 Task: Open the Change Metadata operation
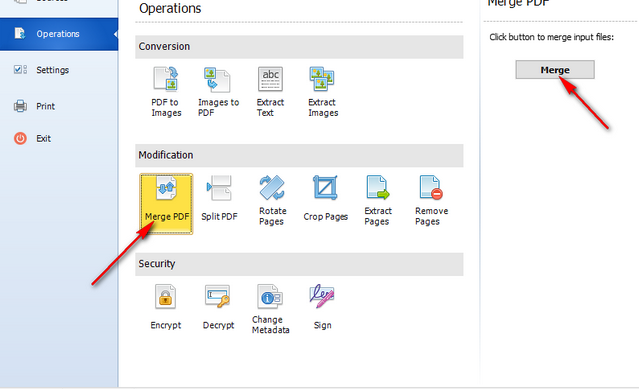pos(270,310)
